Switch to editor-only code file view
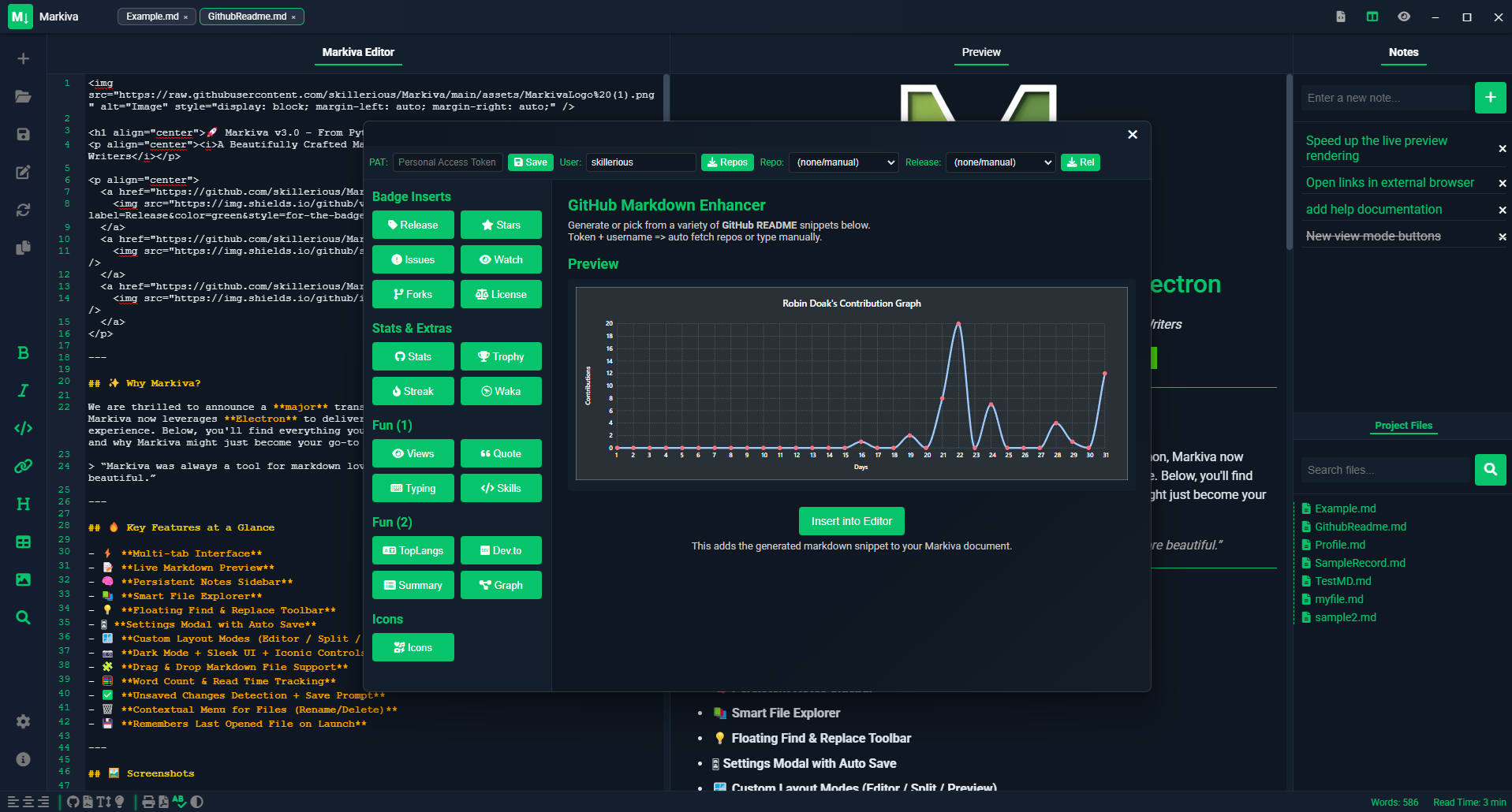 [x=1341, y=17]
